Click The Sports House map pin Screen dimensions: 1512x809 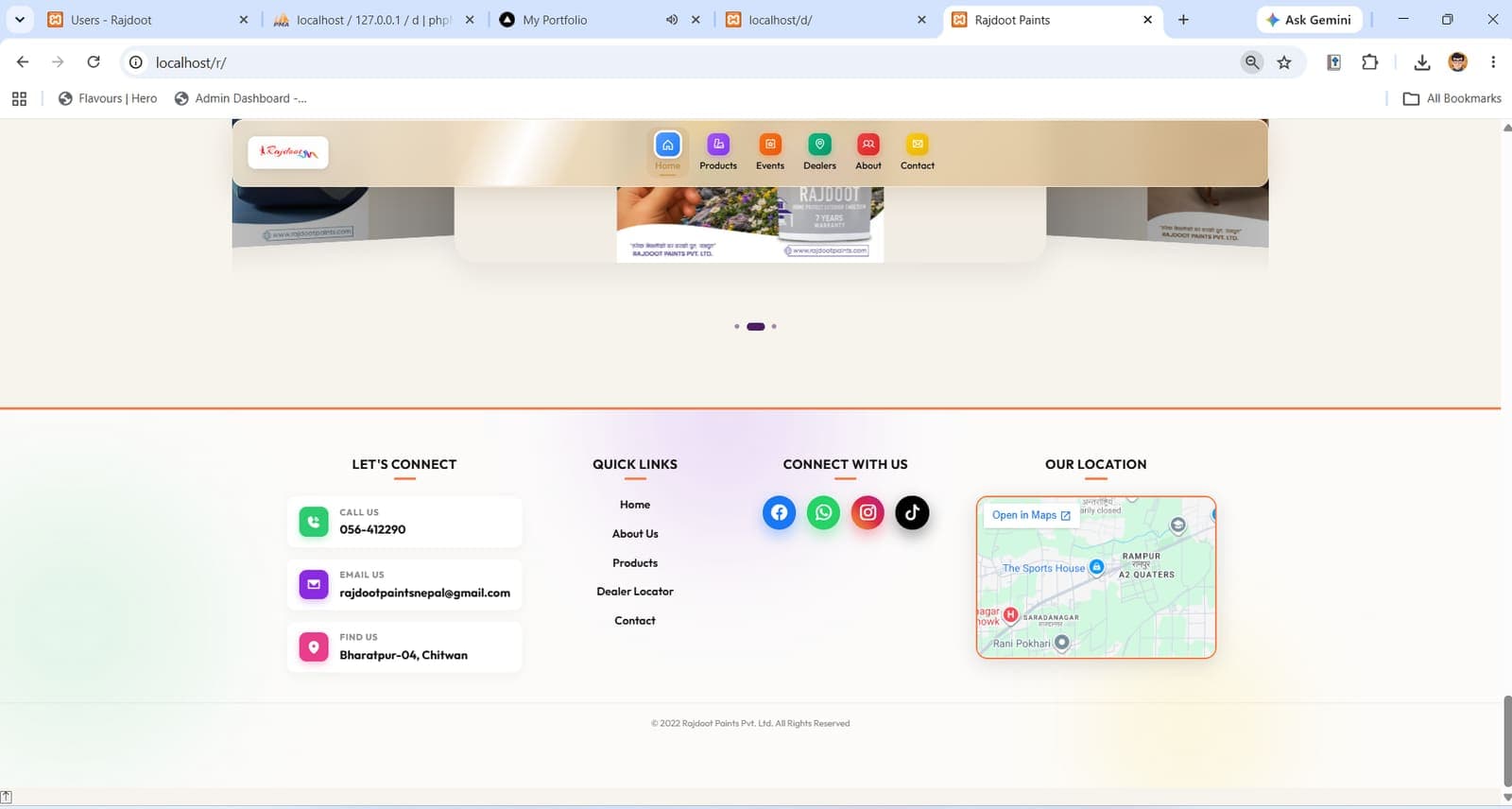click(1096, 567)
